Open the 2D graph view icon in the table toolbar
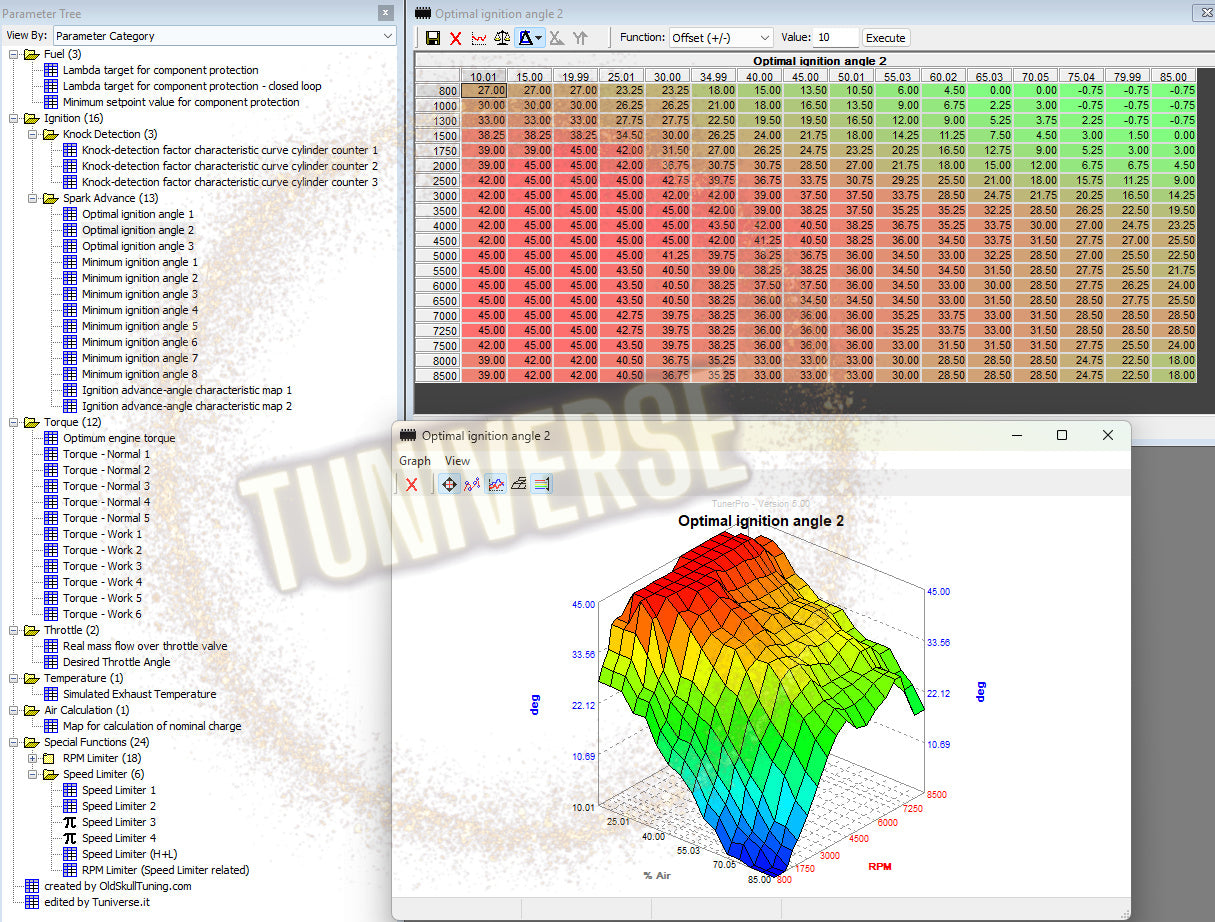The height and width of the screenshot is (922, 1215). [479, 38]
